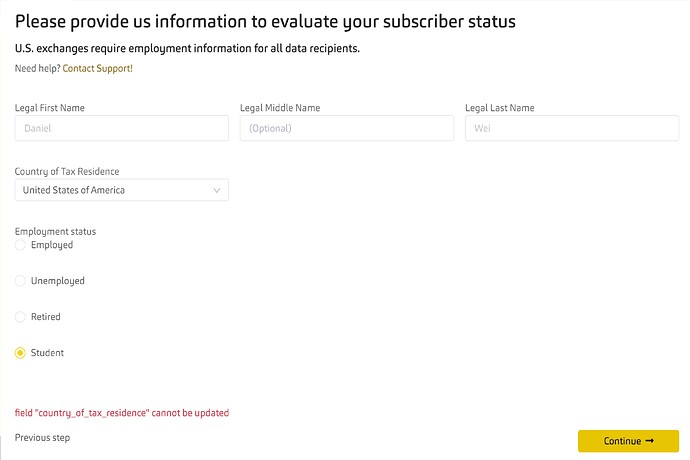Click the arrow icon on the Continue button

(649, 441)
